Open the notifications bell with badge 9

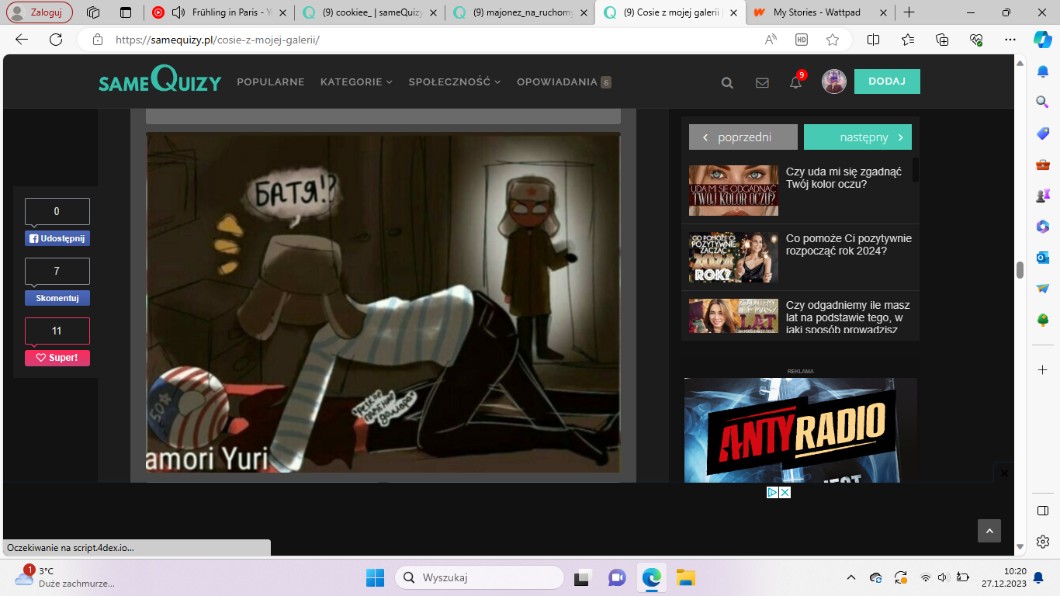coord(796,82)
